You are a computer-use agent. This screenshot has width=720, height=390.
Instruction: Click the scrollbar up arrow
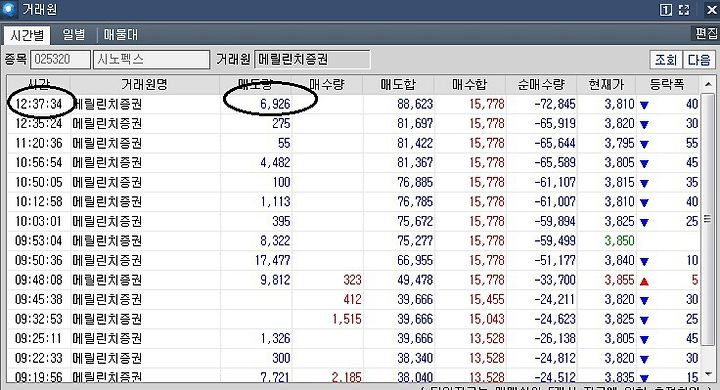(709, 85)
